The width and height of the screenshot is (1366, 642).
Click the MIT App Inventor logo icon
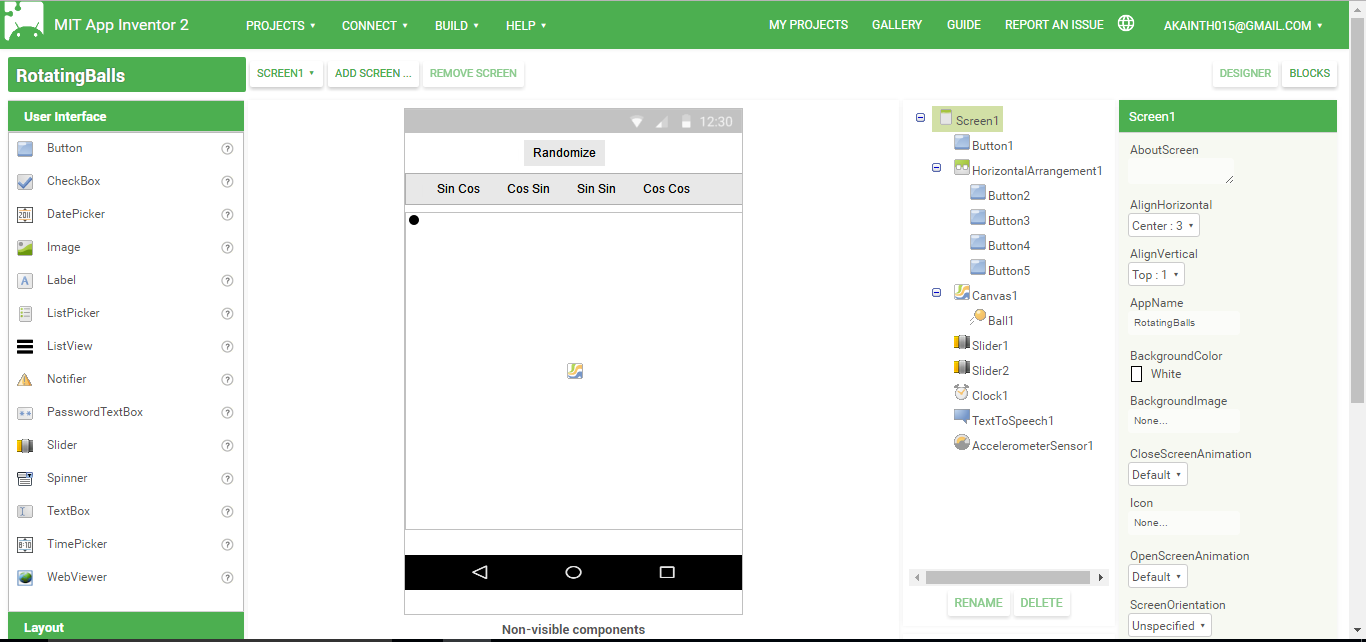pos(24,22)
